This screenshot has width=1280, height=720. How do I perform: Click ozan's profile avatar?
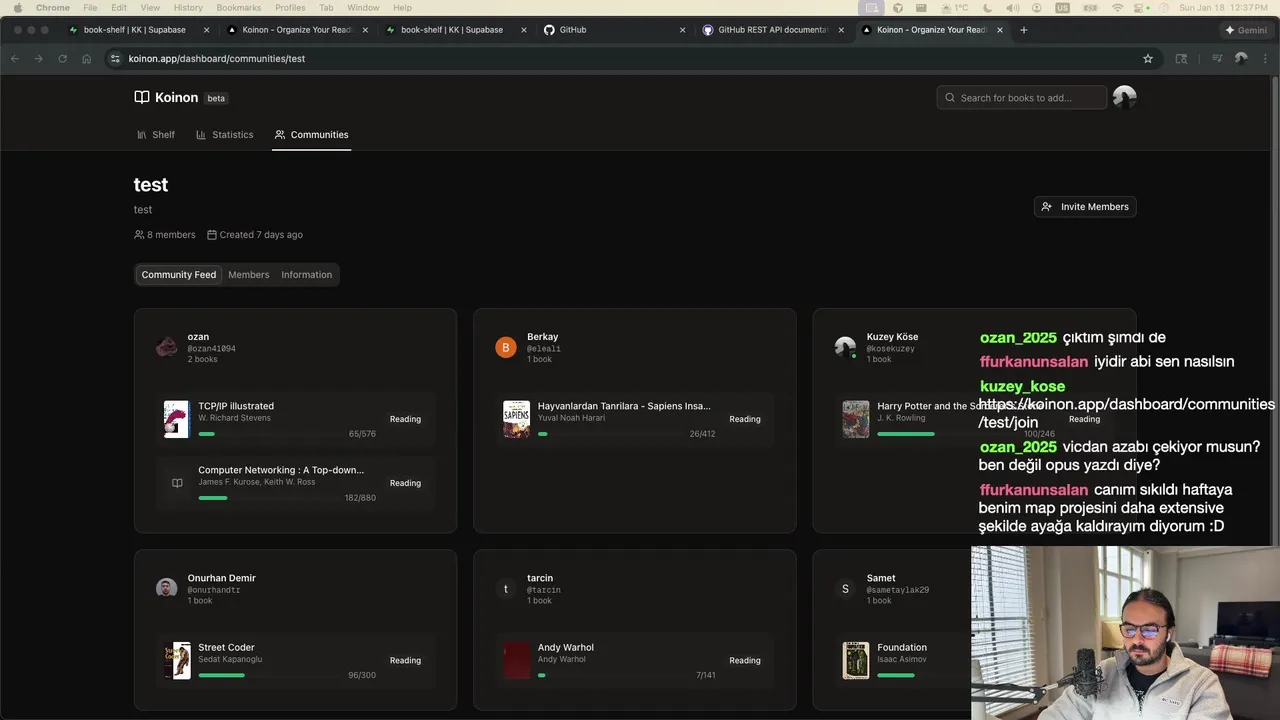click(166, 347)
